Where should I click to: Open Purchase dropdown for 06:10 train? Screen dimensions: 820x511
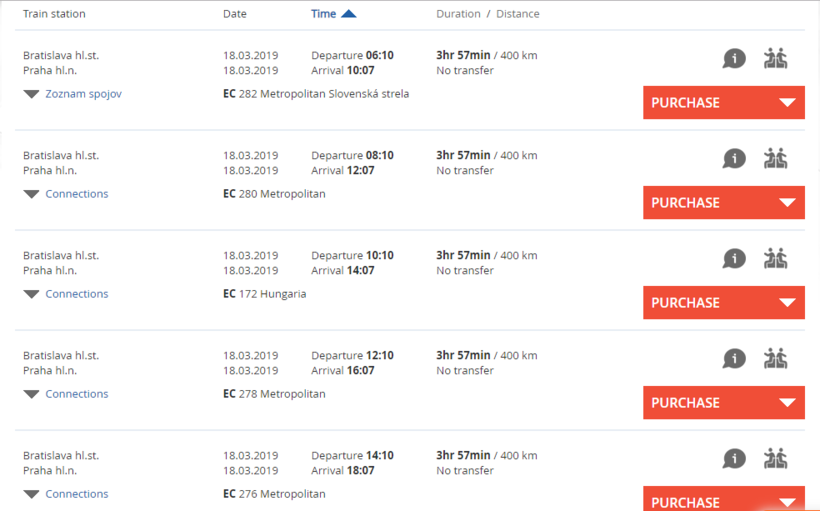[787, 103]
